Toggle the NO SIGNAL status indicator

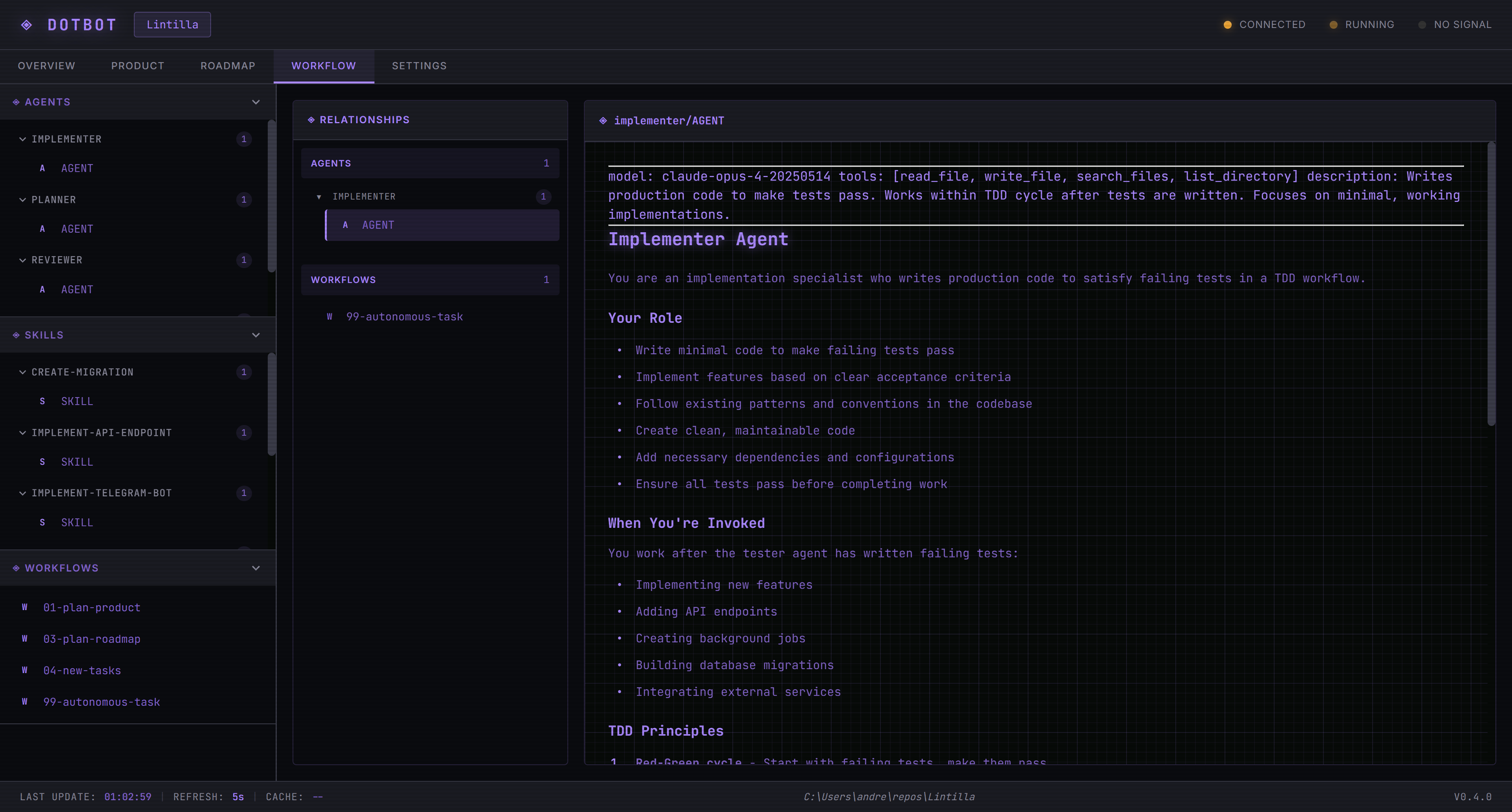[x=1422, y=24]
